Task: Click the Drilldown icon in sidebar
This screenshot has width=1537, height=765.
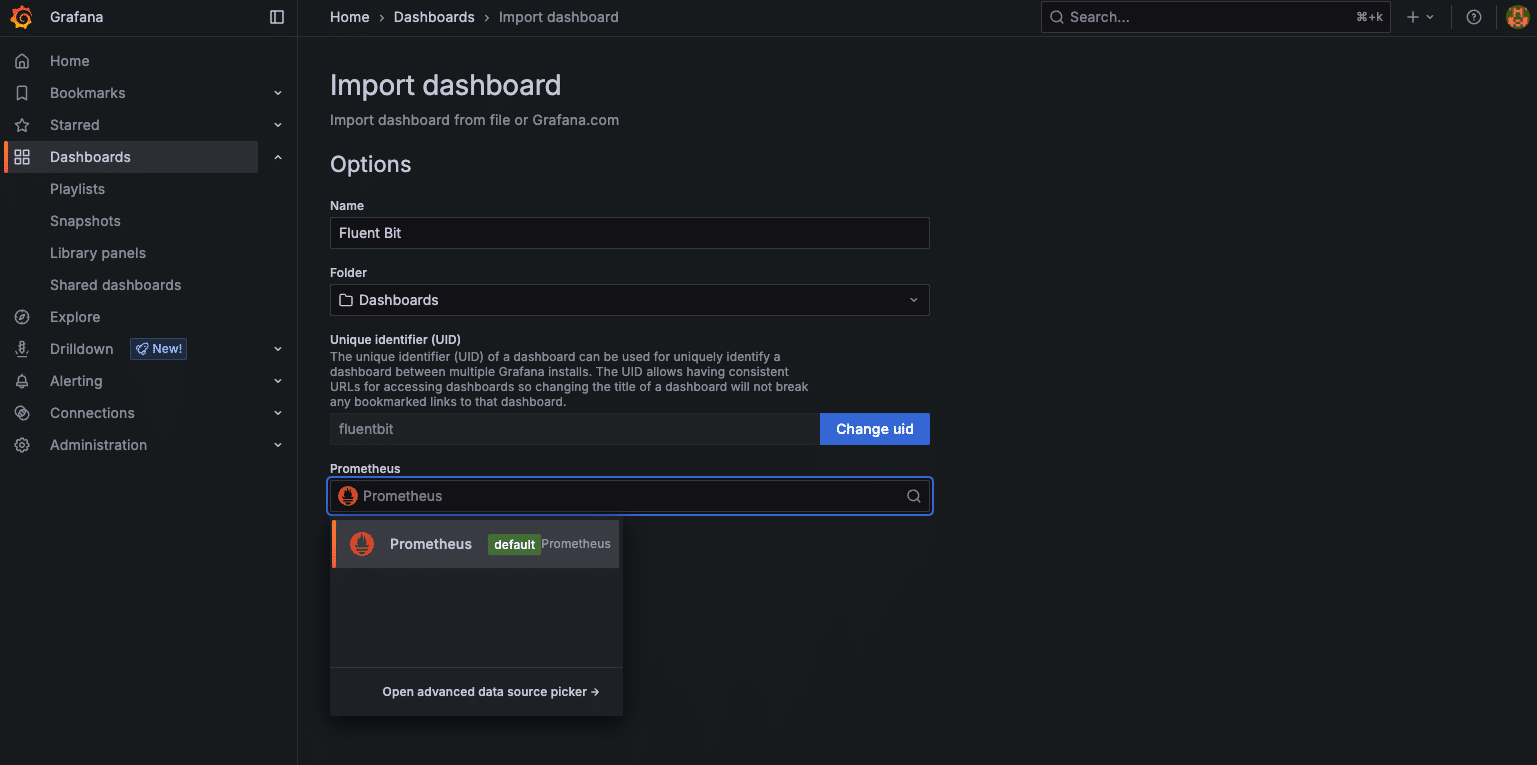Action: coord(22,349)
